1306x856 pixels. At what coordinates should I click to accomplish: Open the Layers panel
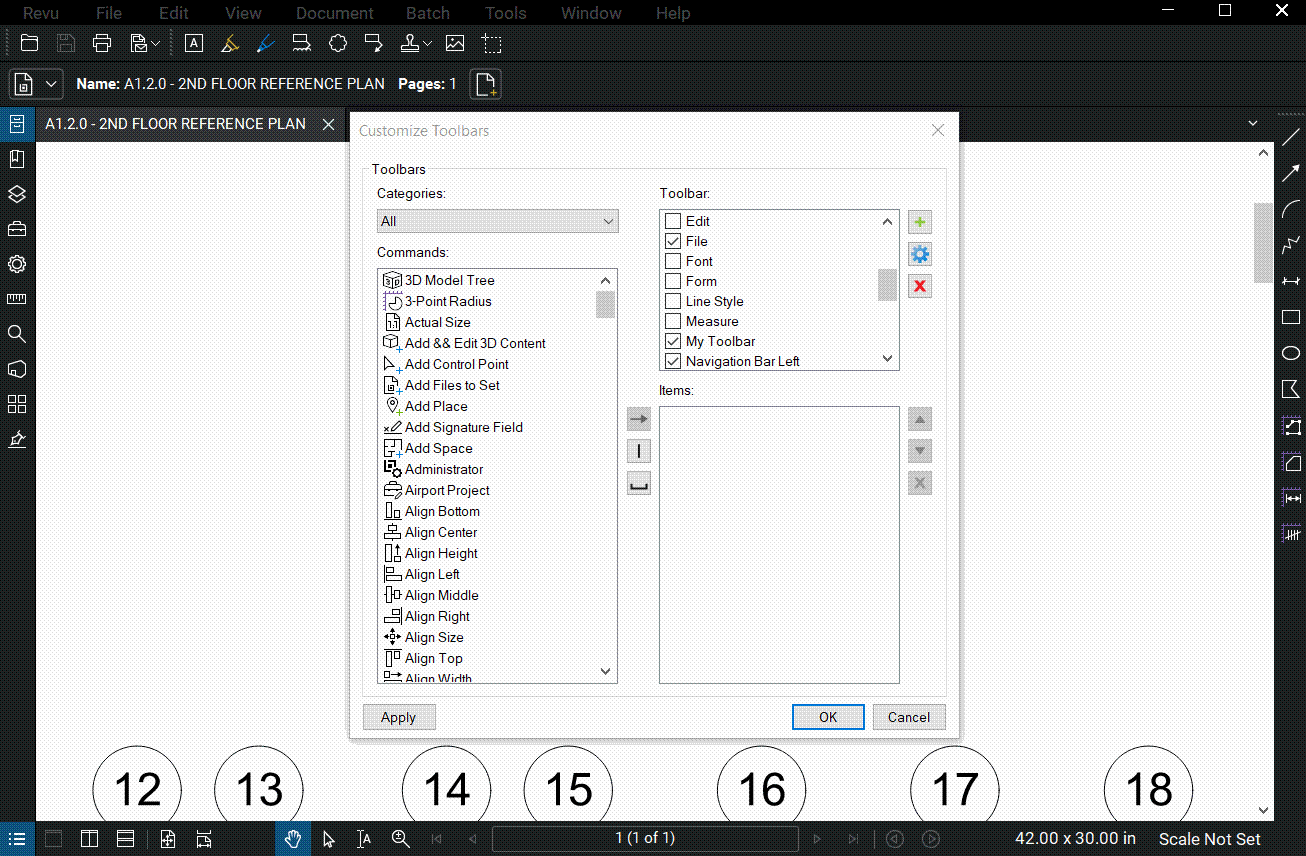point(16,195)
